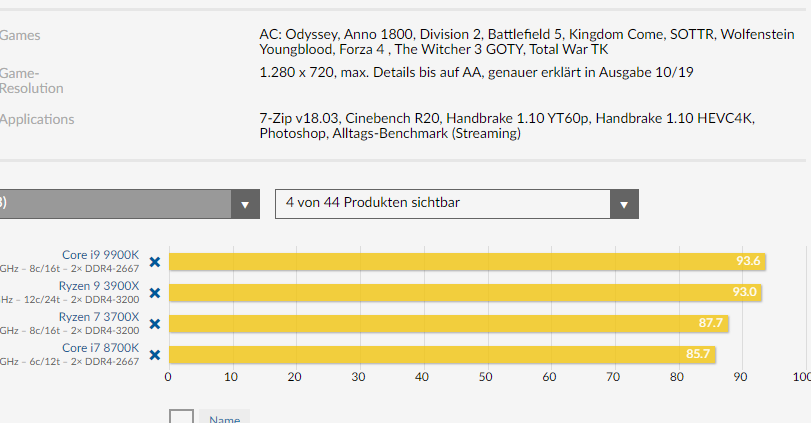The height and width of the screenshot is (423, 811).
Task: Click the 93.0 bar for Ryzen 9 3900X
Action: 465,293
